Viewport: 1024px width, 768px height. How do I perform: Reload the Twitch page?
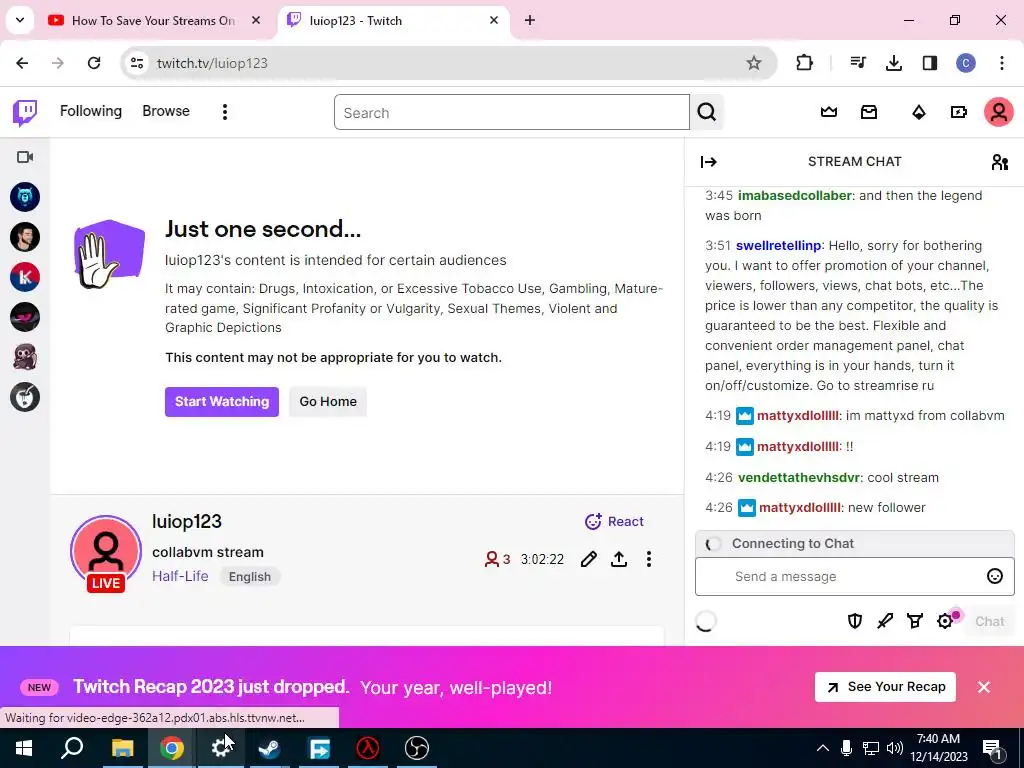pyautogui.click(x=94, y=63)
